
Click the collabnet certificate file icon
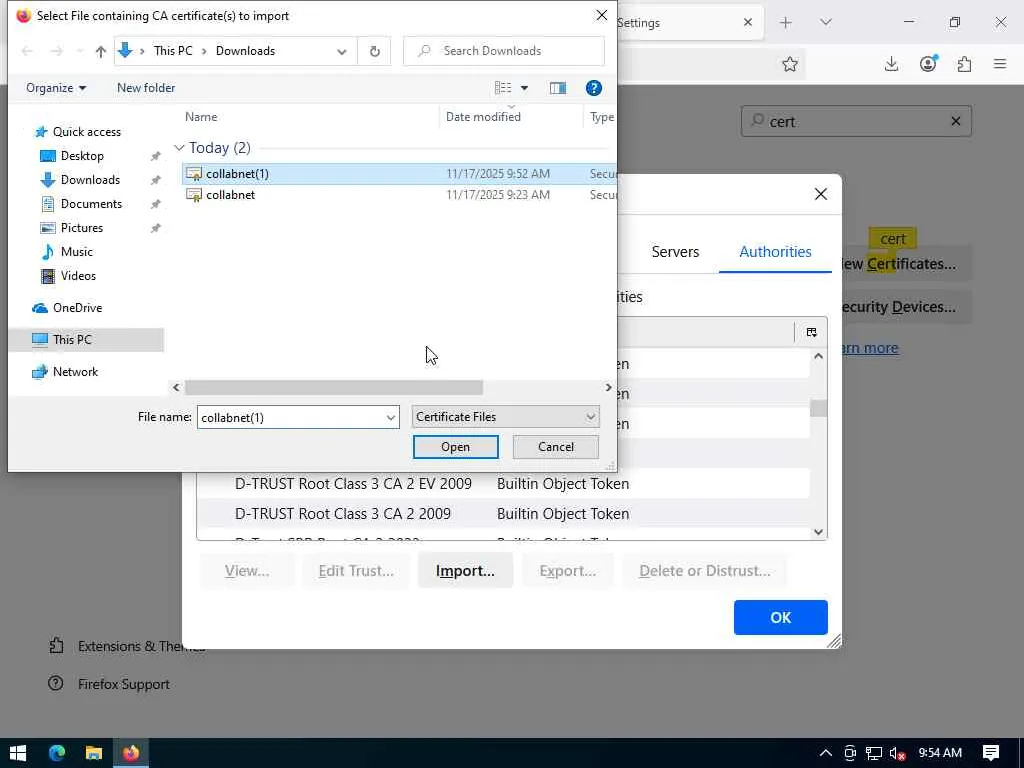click(194, 195)
